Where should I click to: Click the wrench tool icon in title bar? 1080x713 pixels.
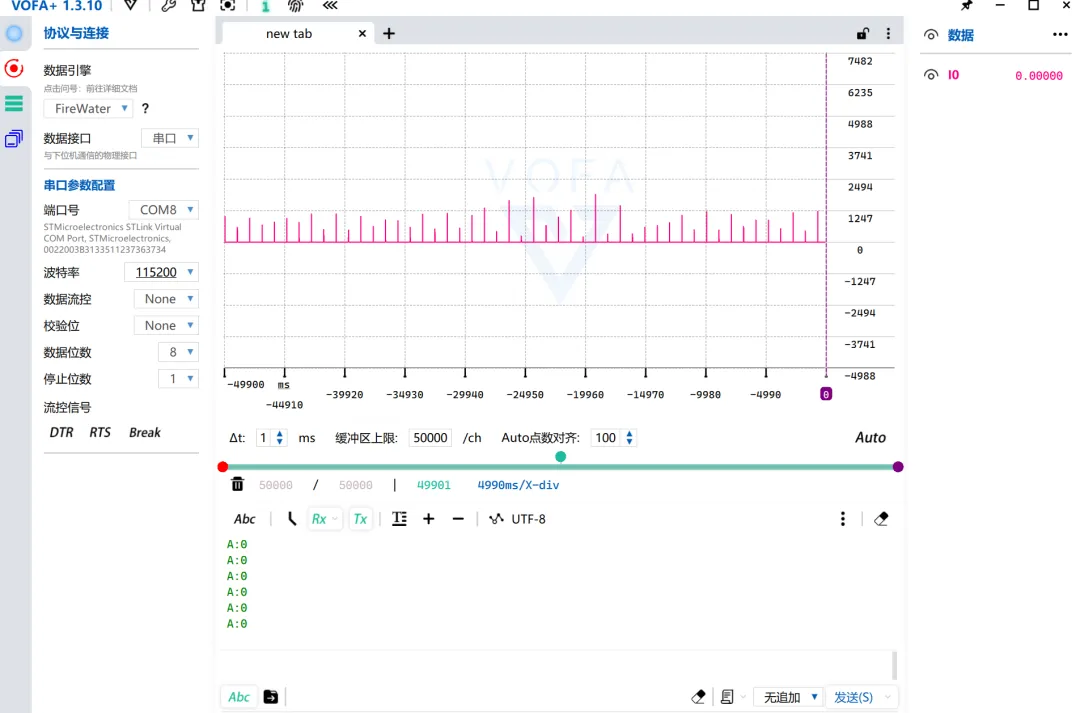[x=168, y=6]
